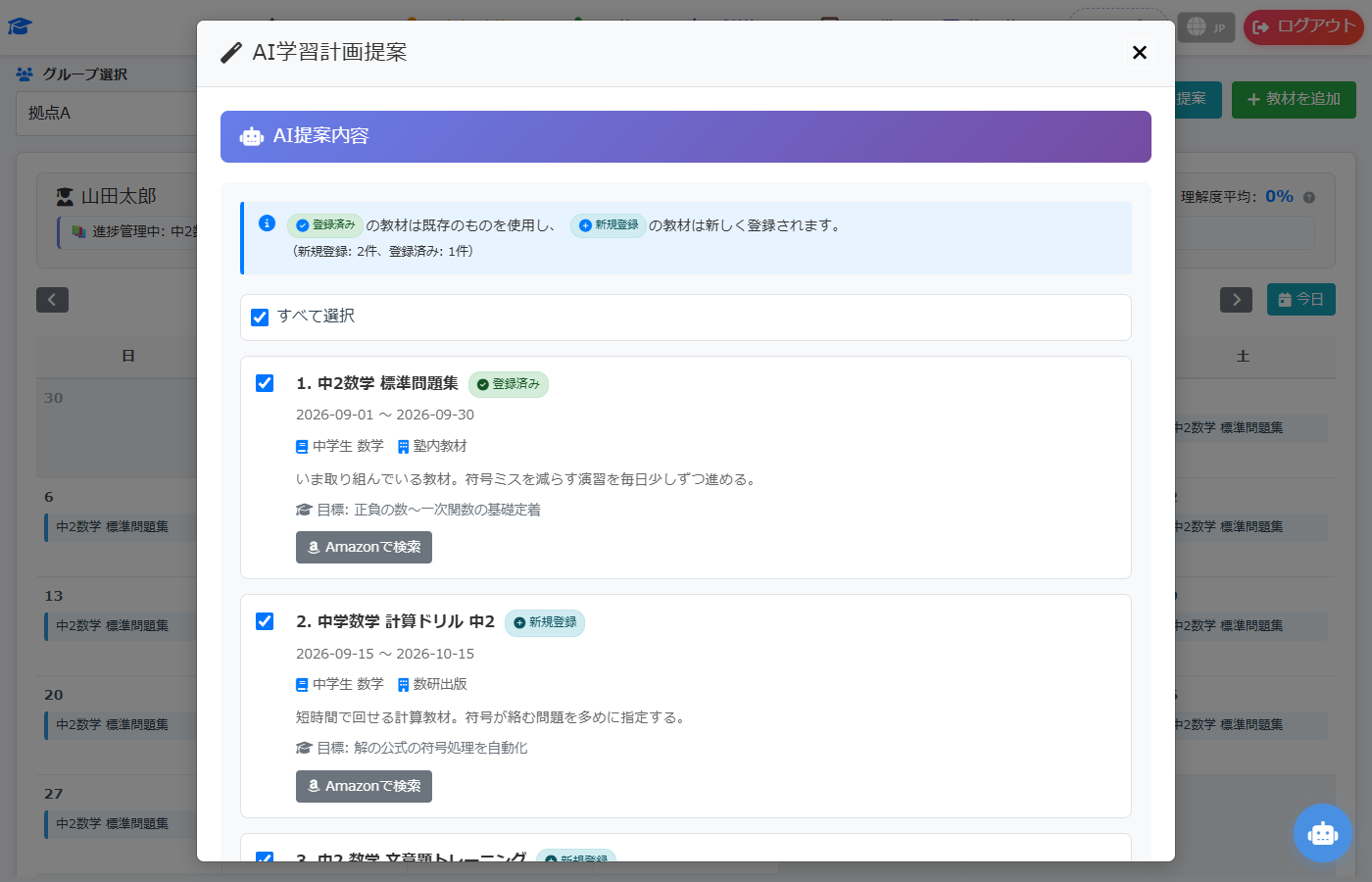Click the 山田太郎 student name

click(119, 197)
